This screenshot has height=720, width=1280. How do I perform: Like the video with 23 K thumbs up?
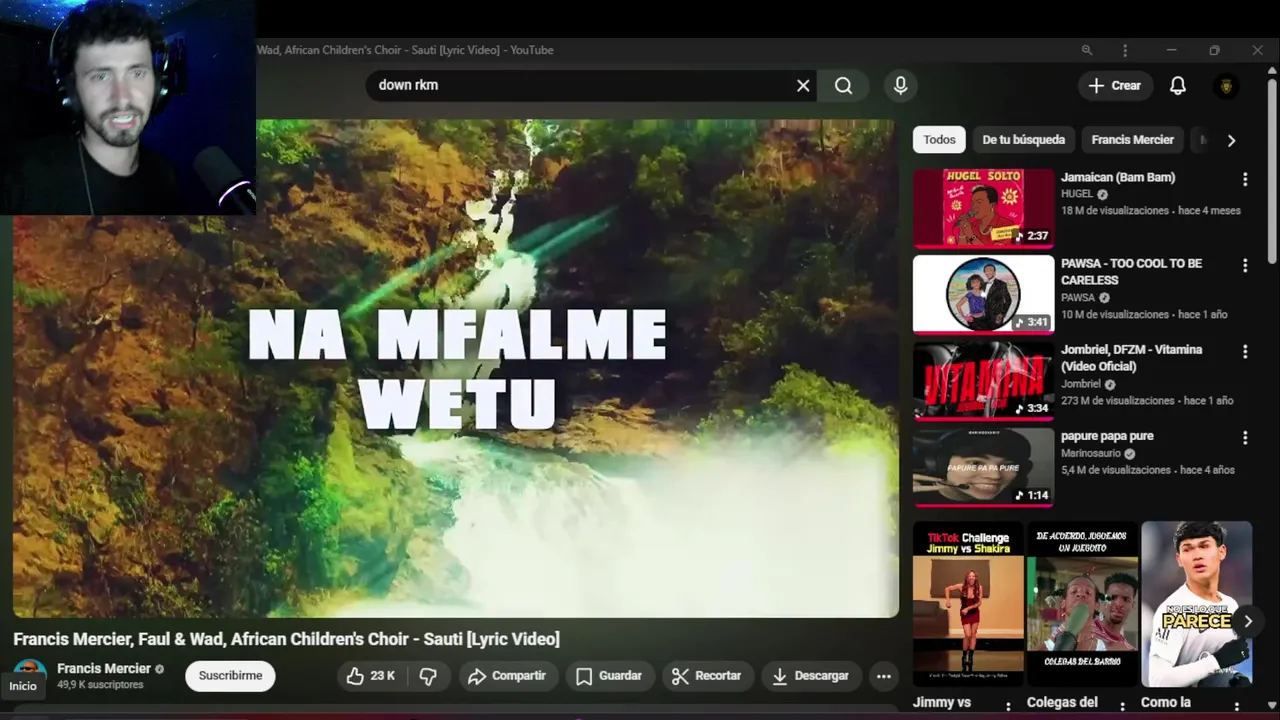(371, 676)
